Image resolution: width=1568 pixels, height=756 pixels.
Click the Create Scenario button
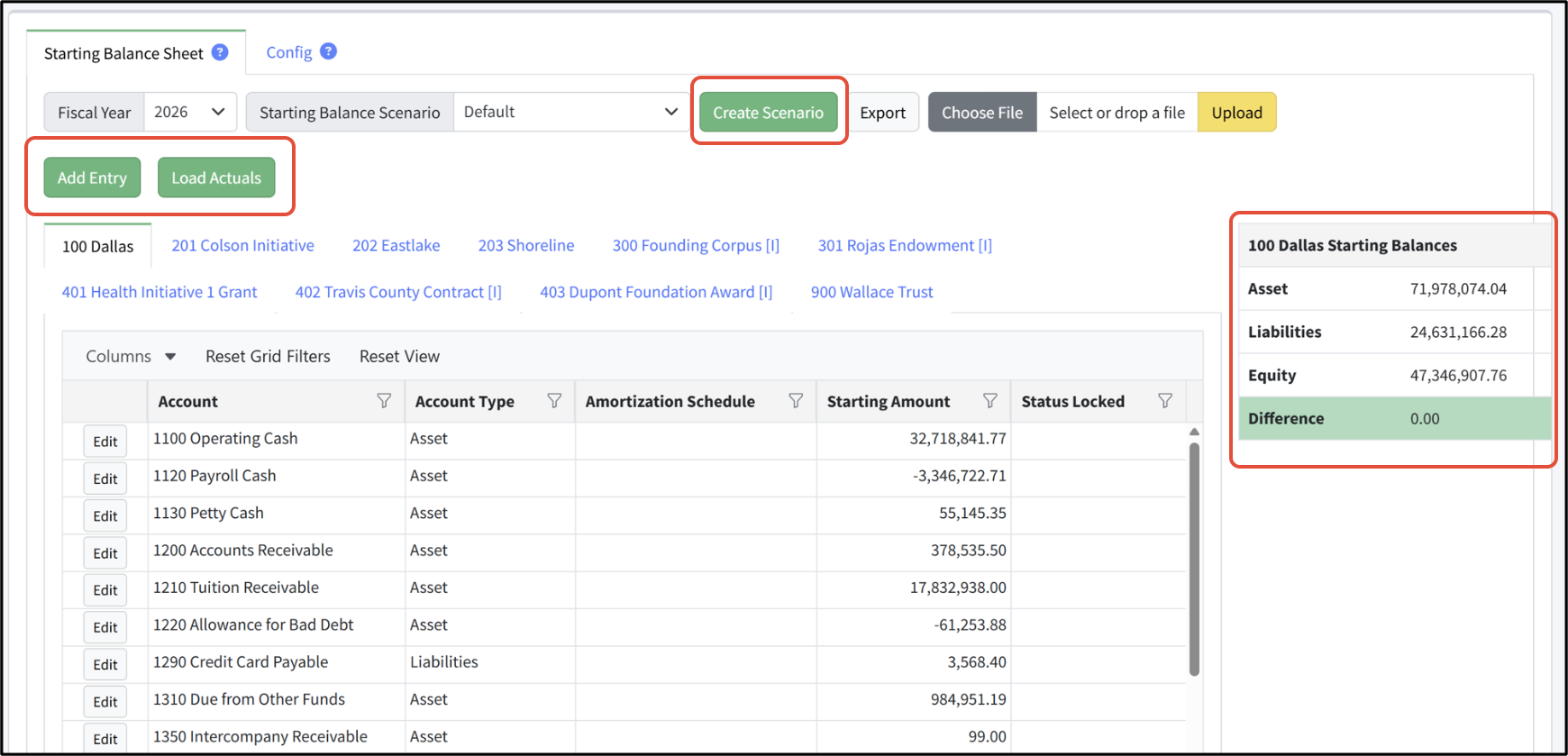769,113
